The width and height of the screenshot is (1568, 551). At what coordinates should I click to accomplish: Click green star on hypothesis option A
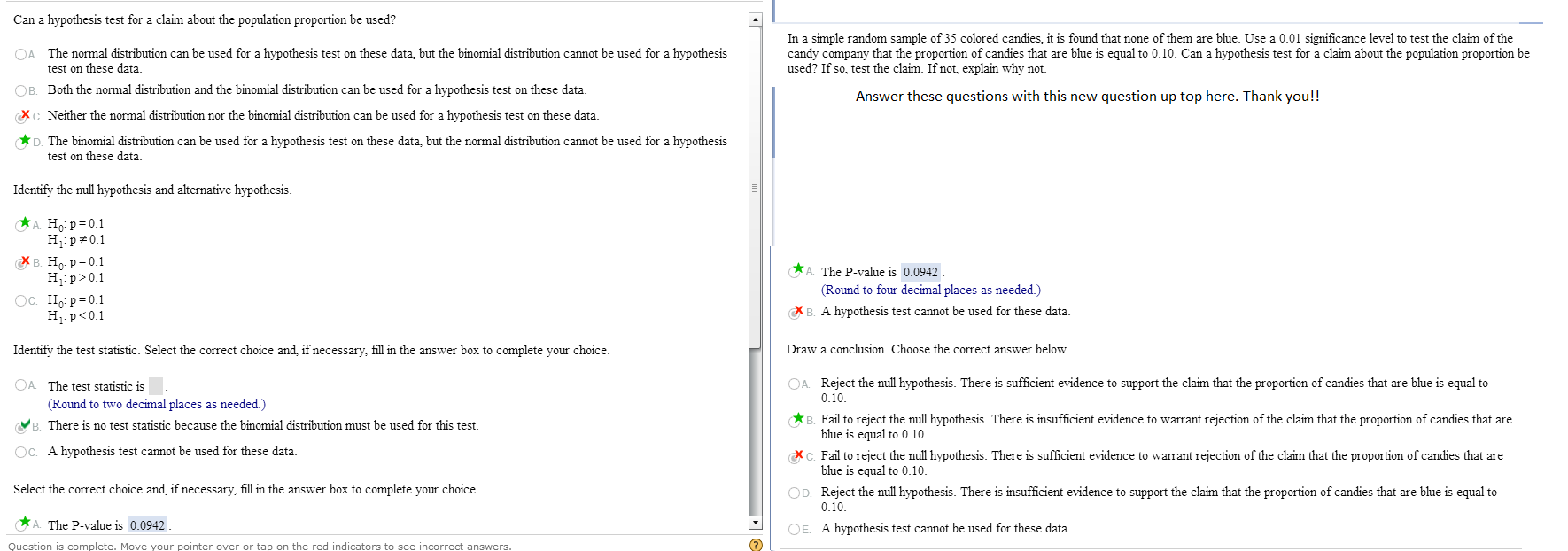click(26, 222)
